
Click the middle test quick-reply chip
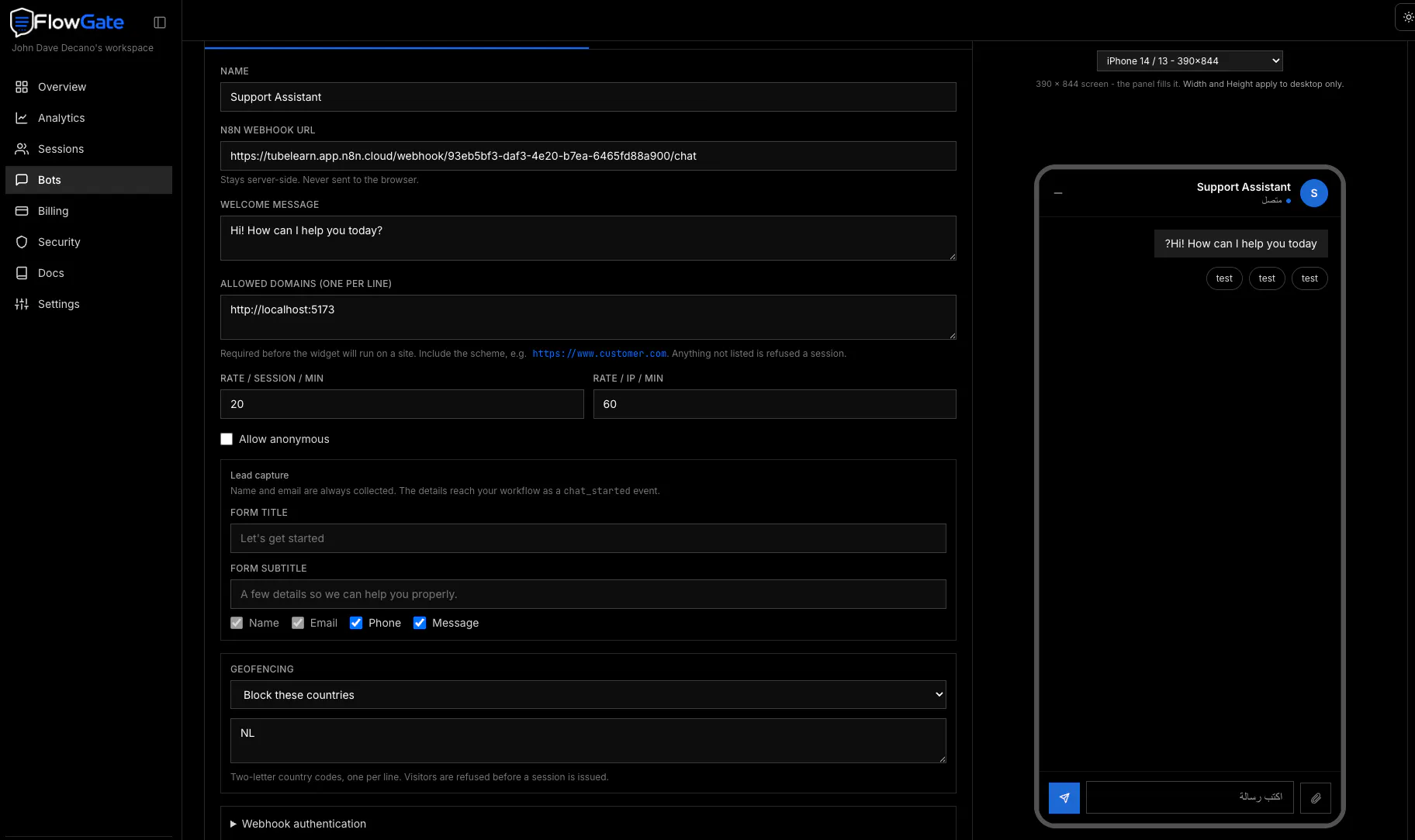[1267, 278]
